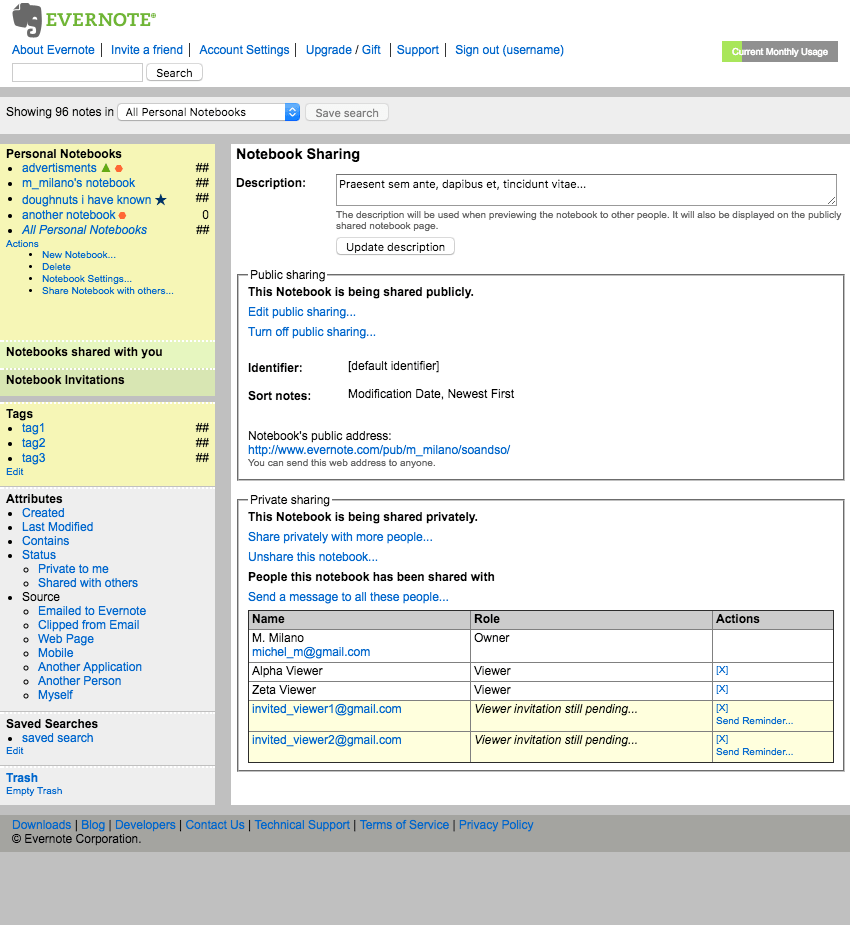Filter by Last Modified attribute
Screen dimensions: 850x925
pos(57,527)
